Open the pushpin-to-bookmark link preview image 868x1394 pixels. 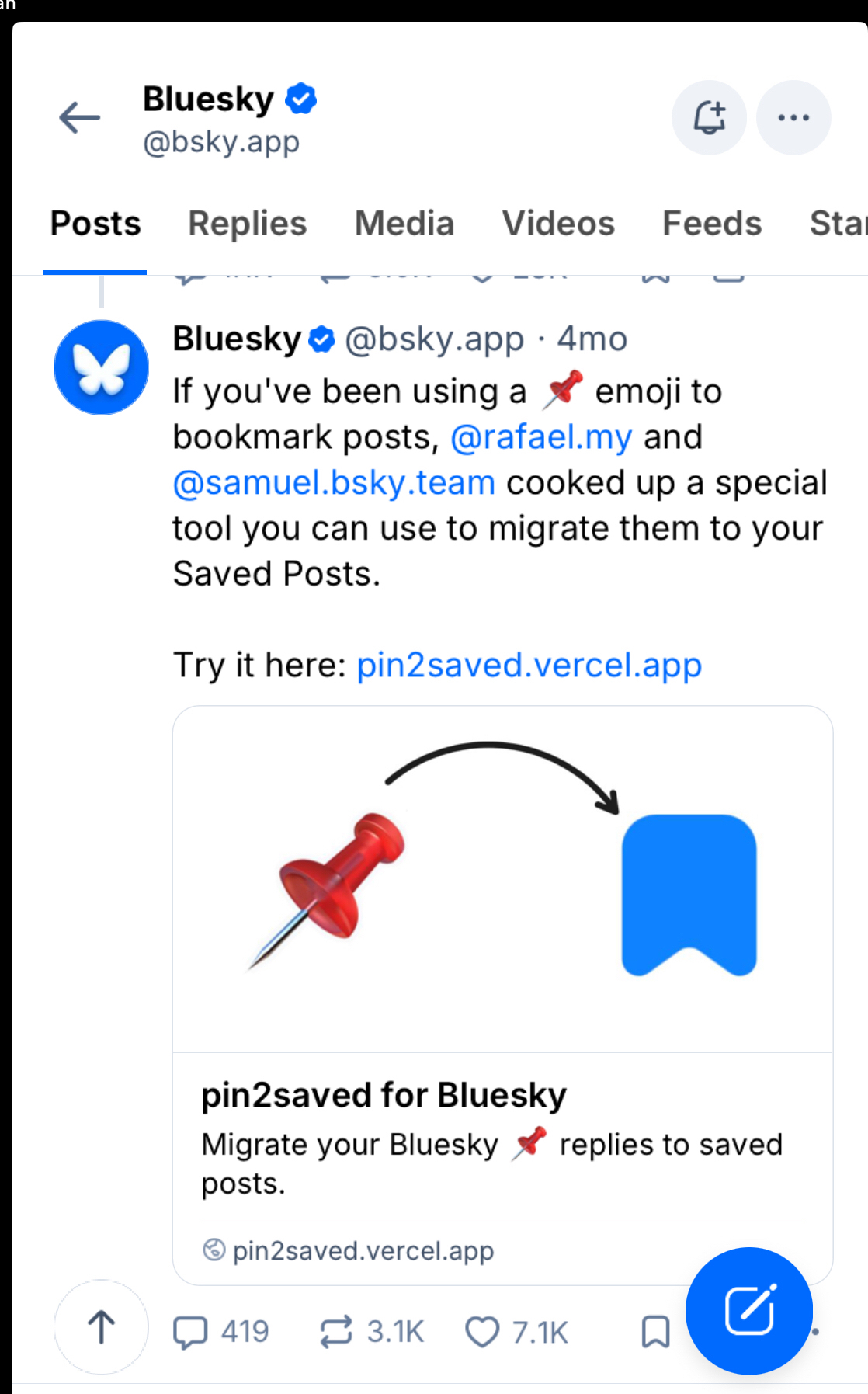coord(503,879)
